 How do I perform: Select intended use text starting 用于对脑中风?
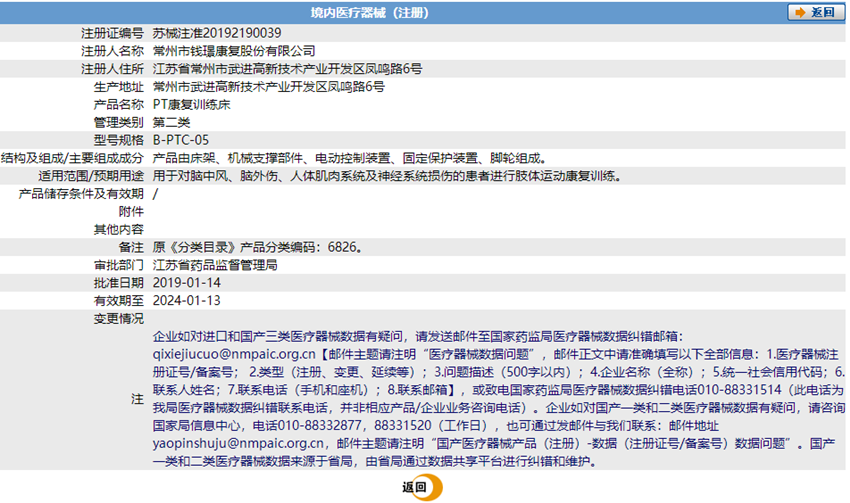[x=387, y=176]
